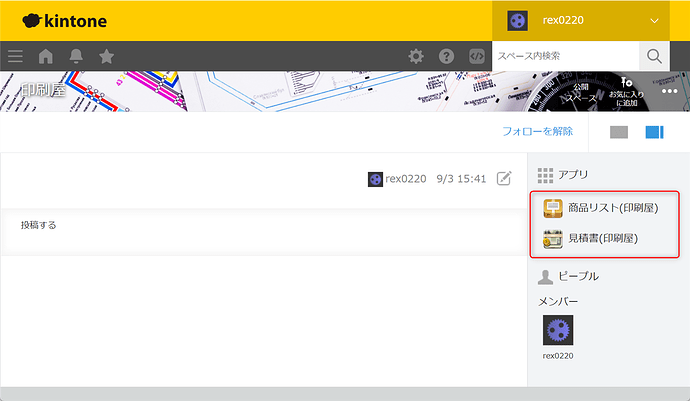Click the フォローを解除 unfollow link
This screenshot has width=690, height=401.
[x=537, y=131]
